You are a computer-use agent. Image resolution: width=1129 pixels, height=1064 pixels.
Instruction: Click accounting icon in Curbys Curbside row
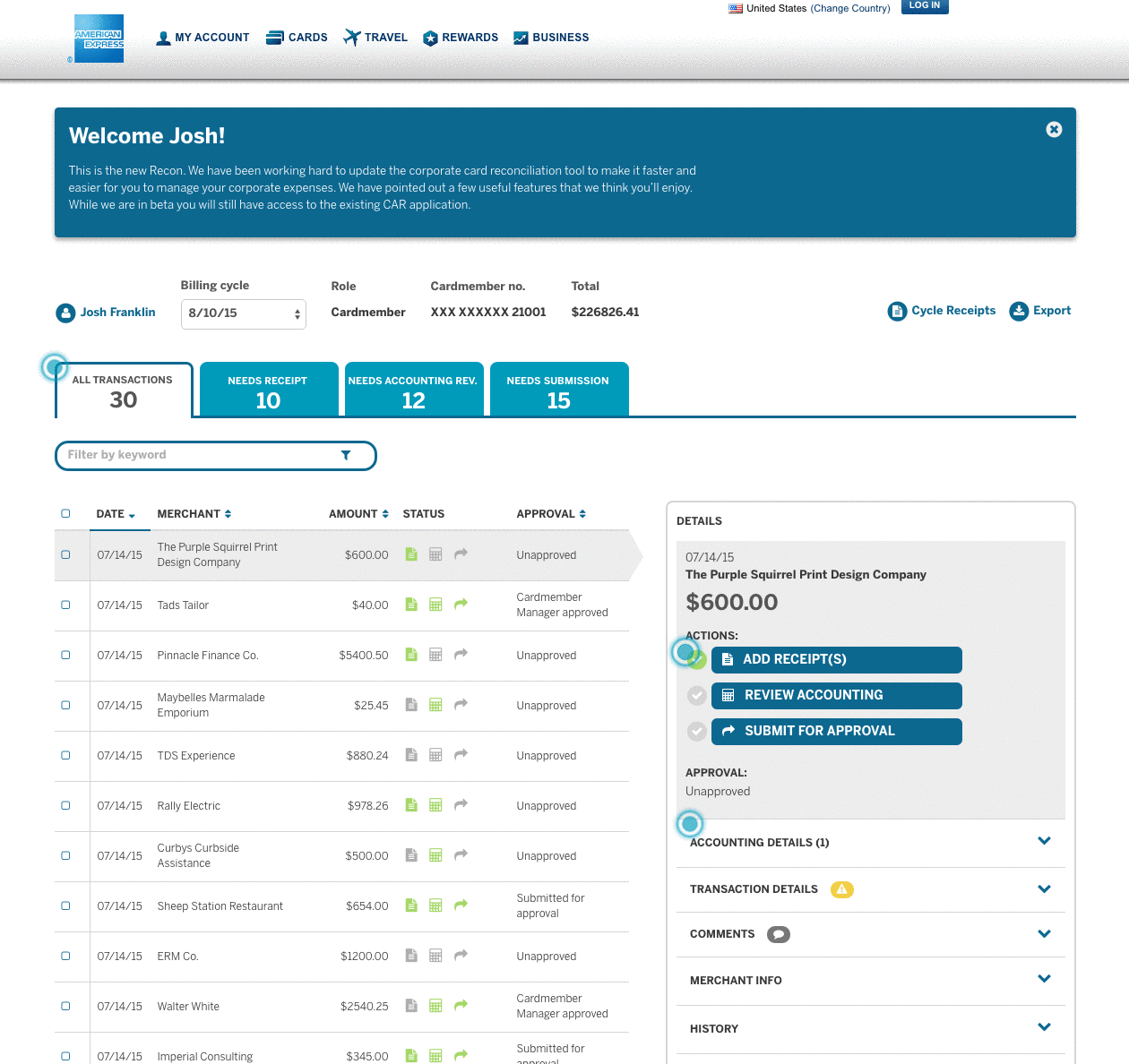[x=435, y=855]
